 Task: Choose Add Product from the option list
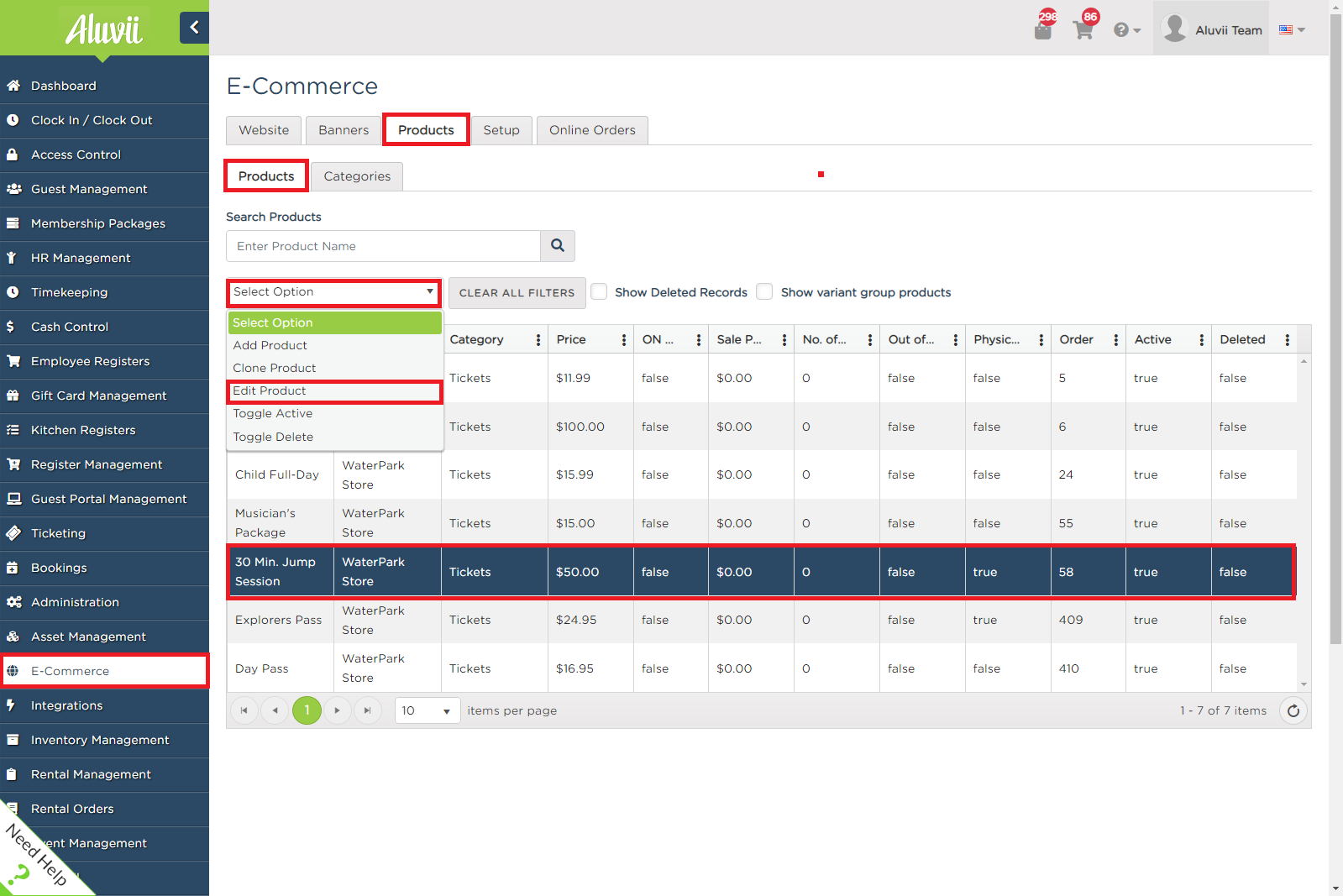pyautogui.click(x=335, y=345)
